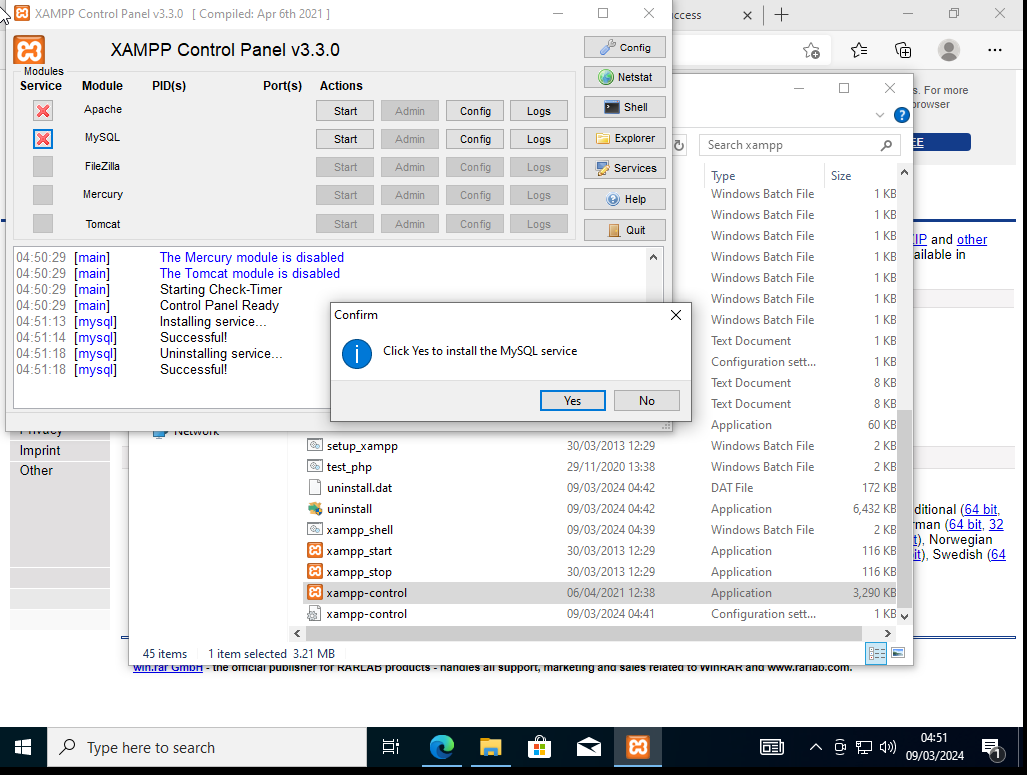The height and width of the screenshot is (775, 1027).
Task: Toggle MySQL service install checkbox
Action: click(43, 139)
